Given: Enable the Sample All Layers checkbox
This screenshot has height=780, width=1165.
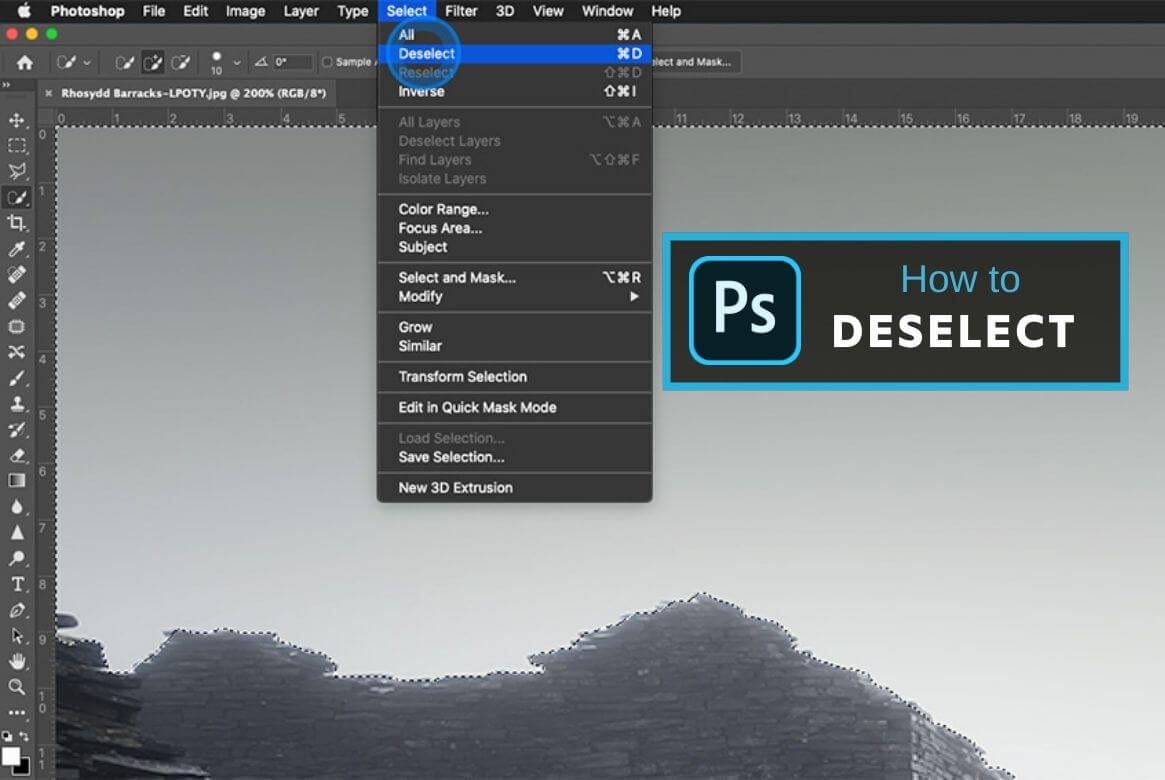Looking at the screenshot, I should tap(327, 62).
